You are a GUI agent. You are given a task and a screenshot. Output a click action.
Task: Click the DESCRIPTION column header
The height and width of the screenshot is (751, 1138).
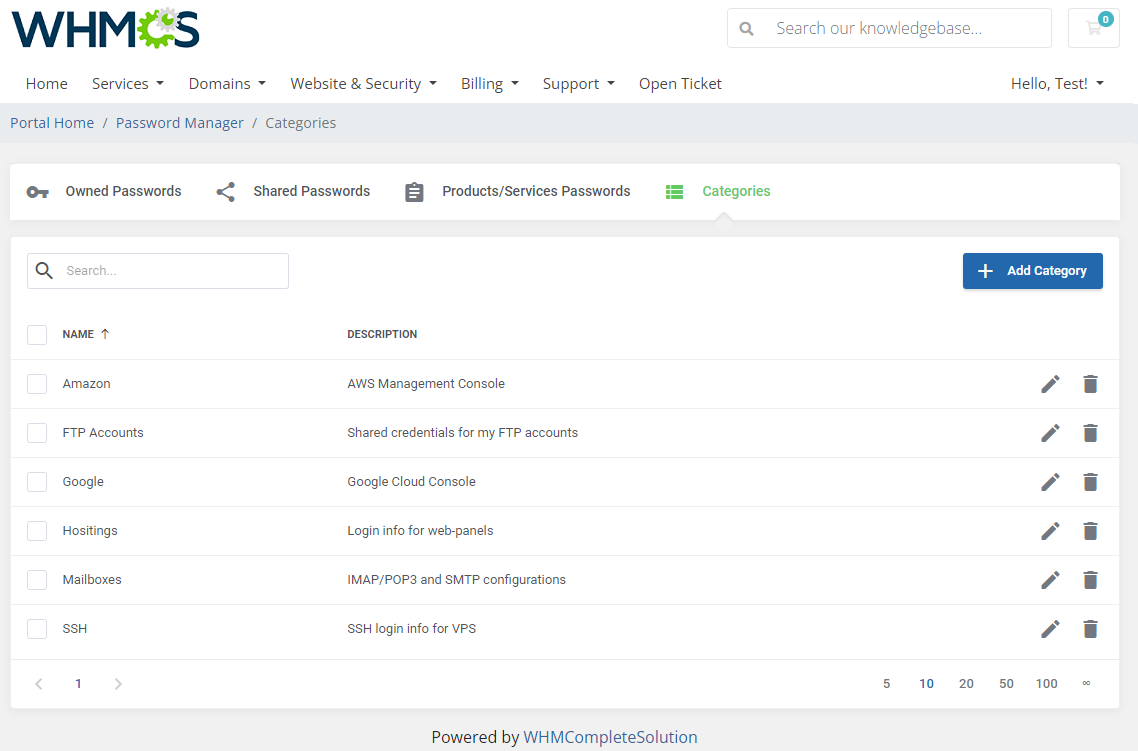[382, 335]
